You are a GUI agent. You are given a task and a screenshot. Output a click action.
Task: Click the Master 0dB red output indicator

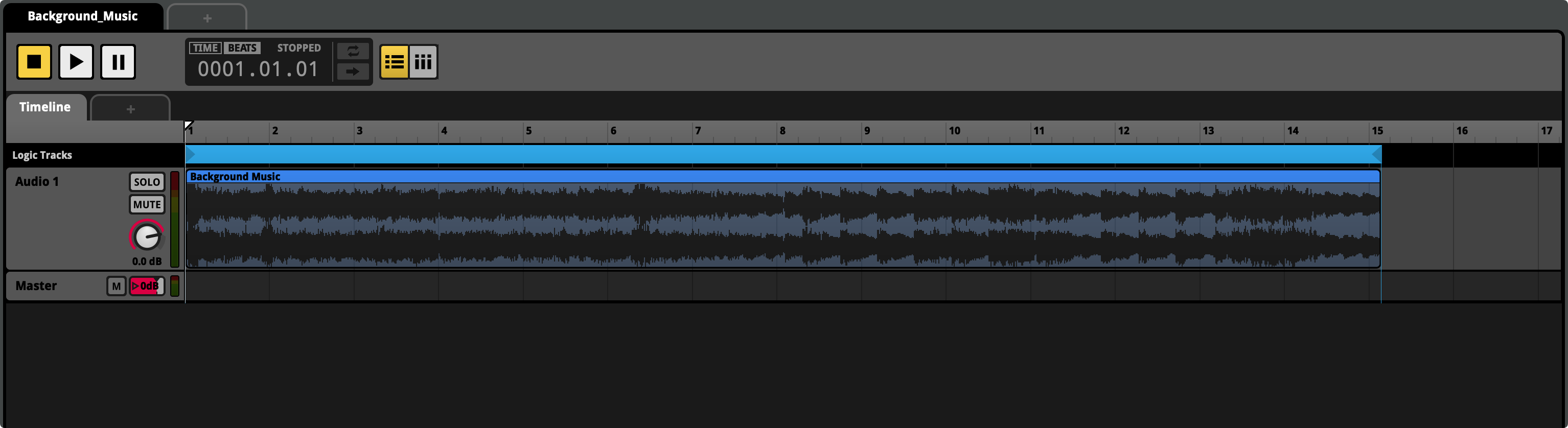(147, 286)
